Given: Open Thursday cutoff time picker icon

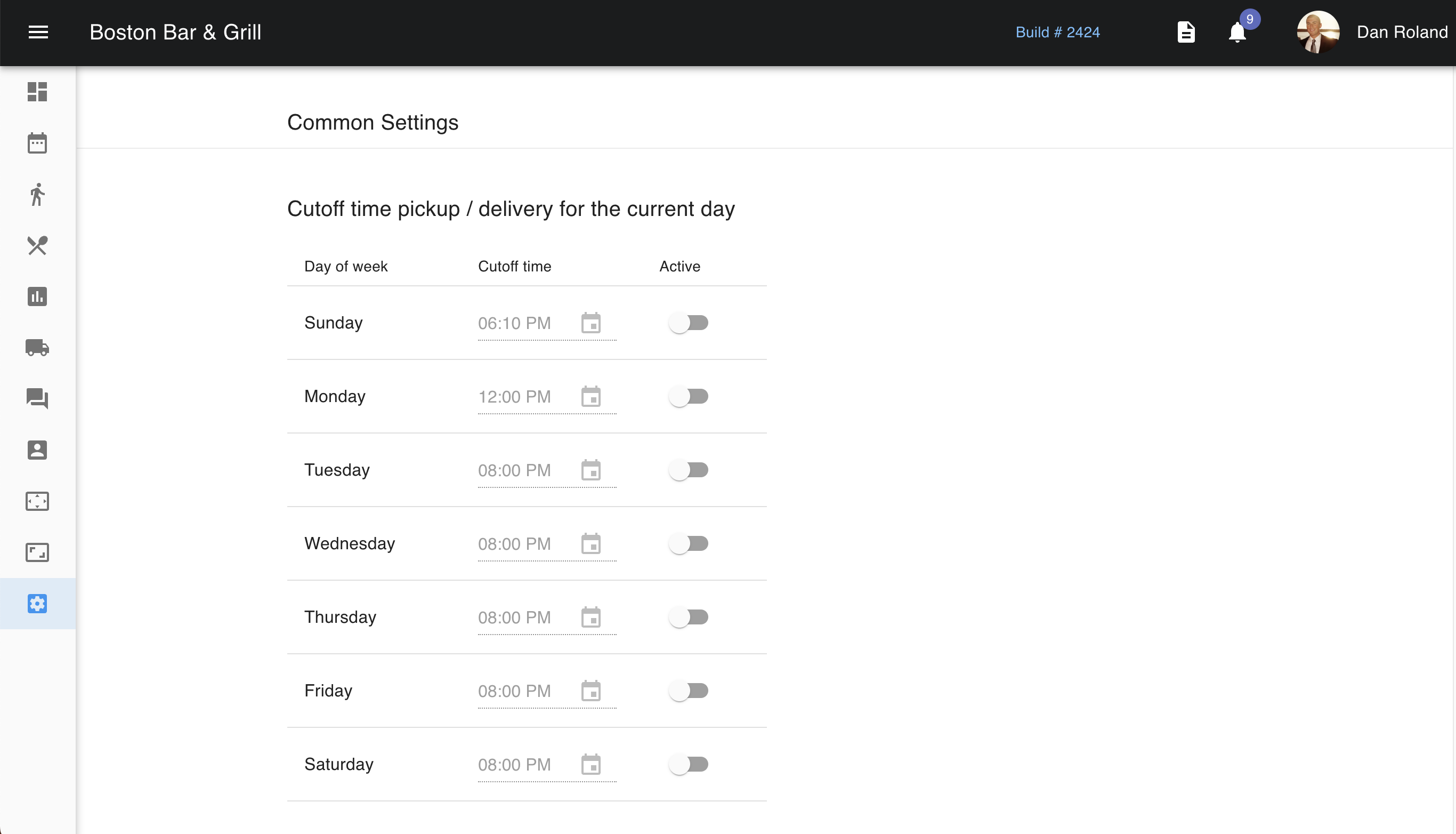Looking at the screenshot, I should [591, 617].
